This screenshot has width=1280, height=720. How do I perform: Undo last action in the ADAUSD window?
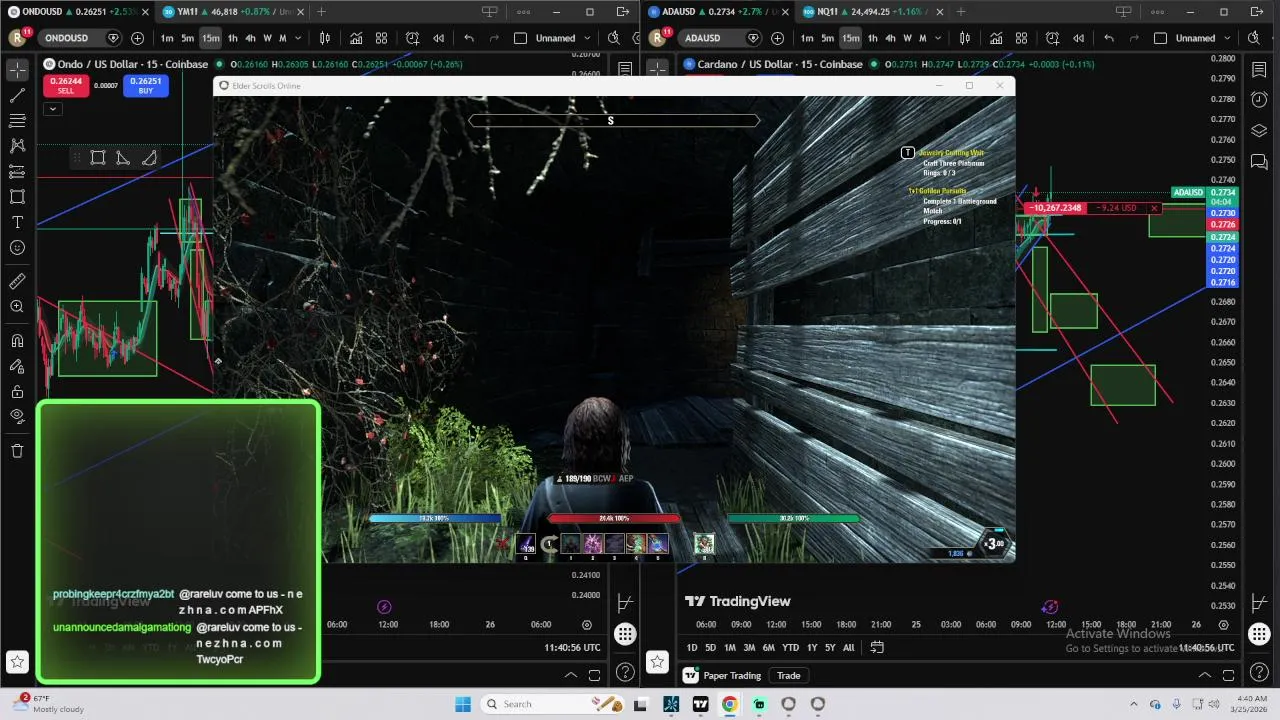pyautogui.click(x=1109, y=38)
